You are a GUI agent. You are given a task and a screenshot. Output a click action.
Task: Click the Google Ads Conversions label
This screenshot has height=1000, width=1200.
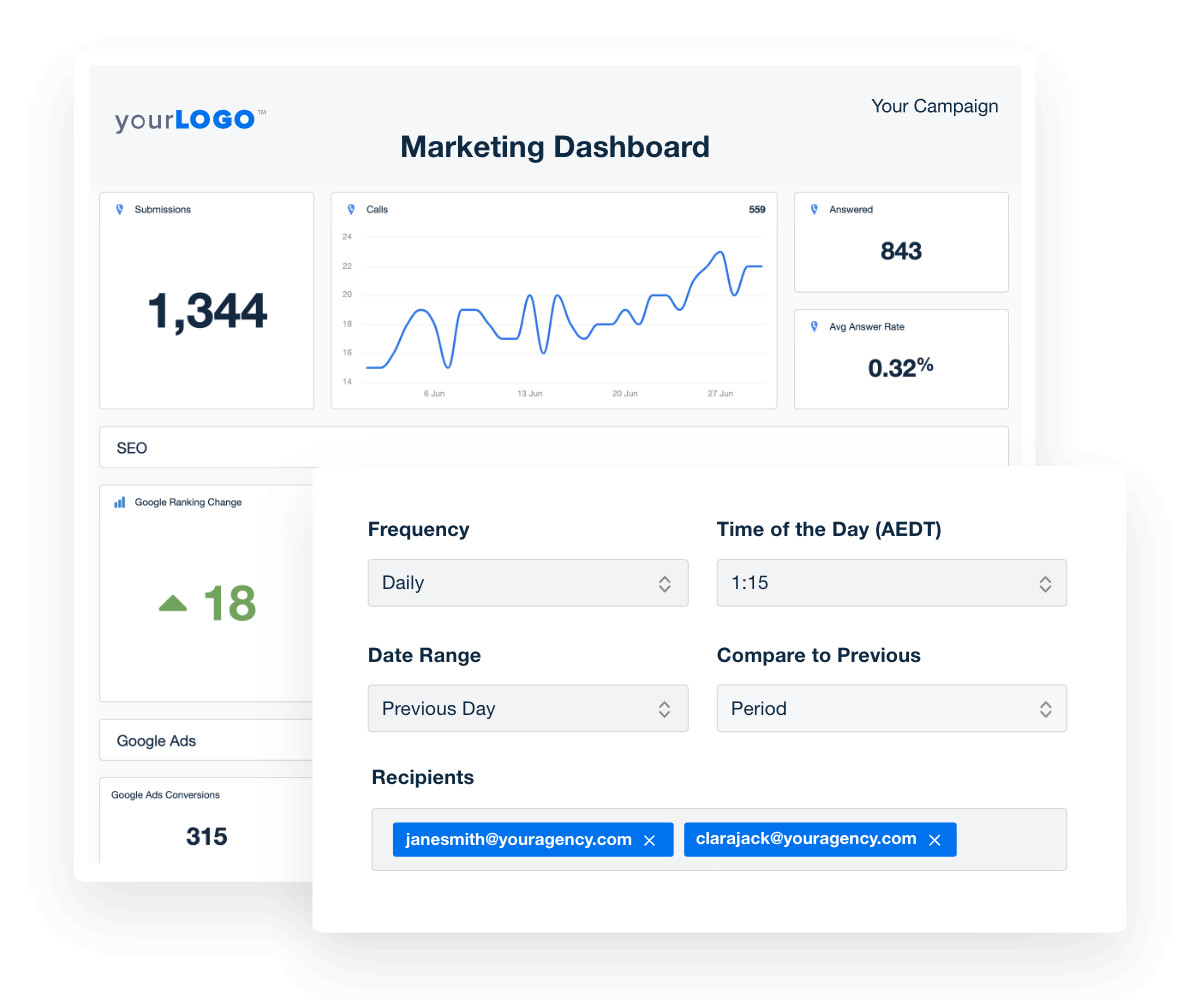165,795
